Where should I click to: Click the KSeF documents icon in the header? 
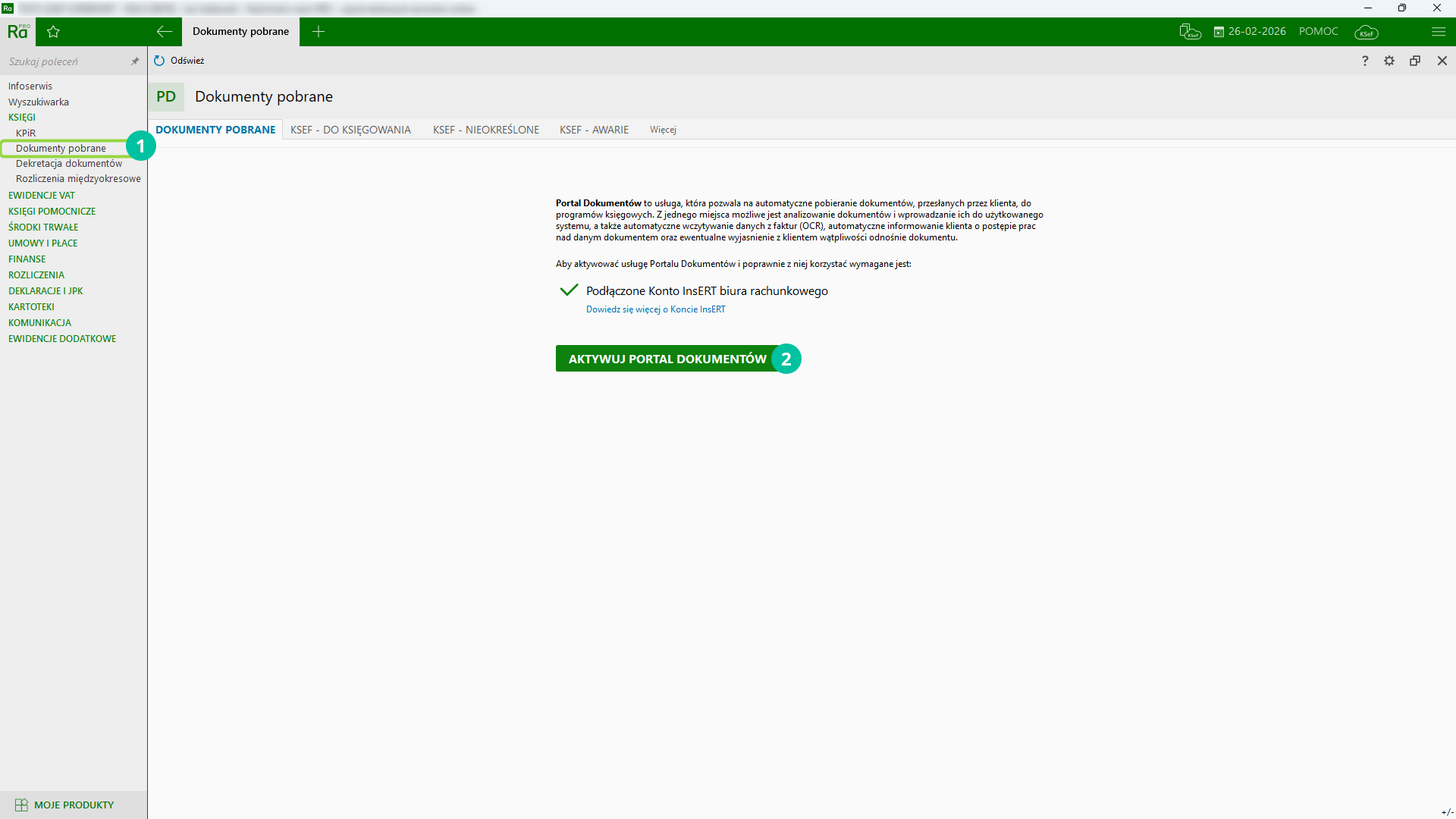point(1190,32)
